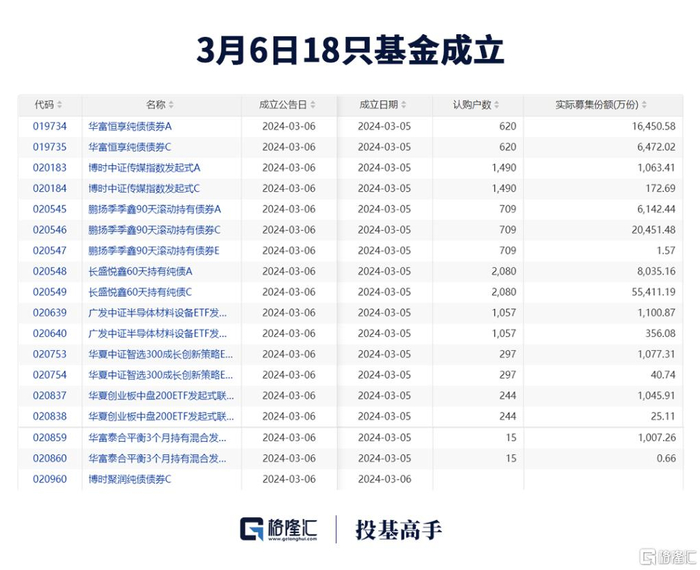Screen dimensions: 700x570
Task: Click the 成立公告日 column header
Action: click(x=288, y=105)
